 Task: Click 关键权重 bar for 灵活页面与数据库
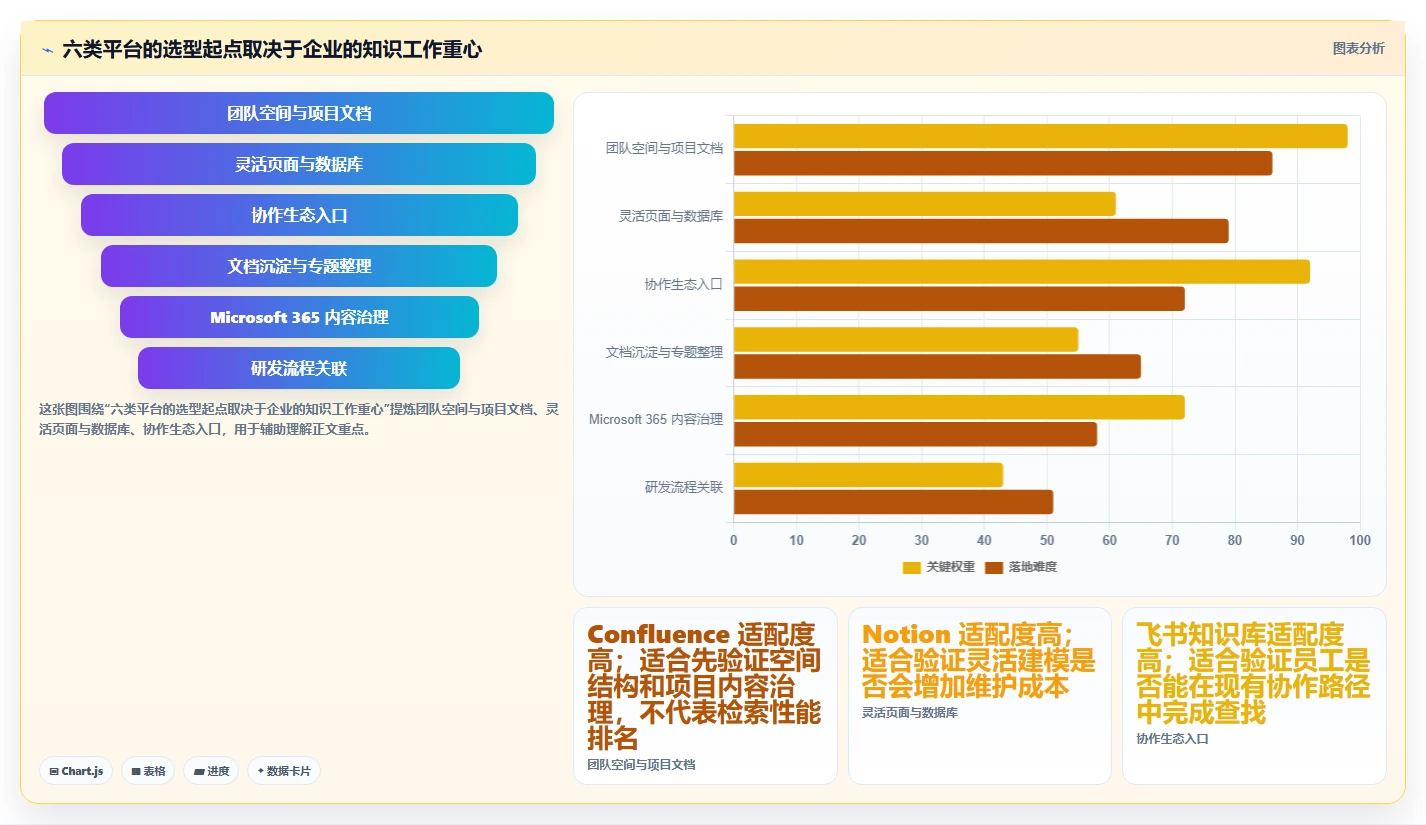pos(925,204)
